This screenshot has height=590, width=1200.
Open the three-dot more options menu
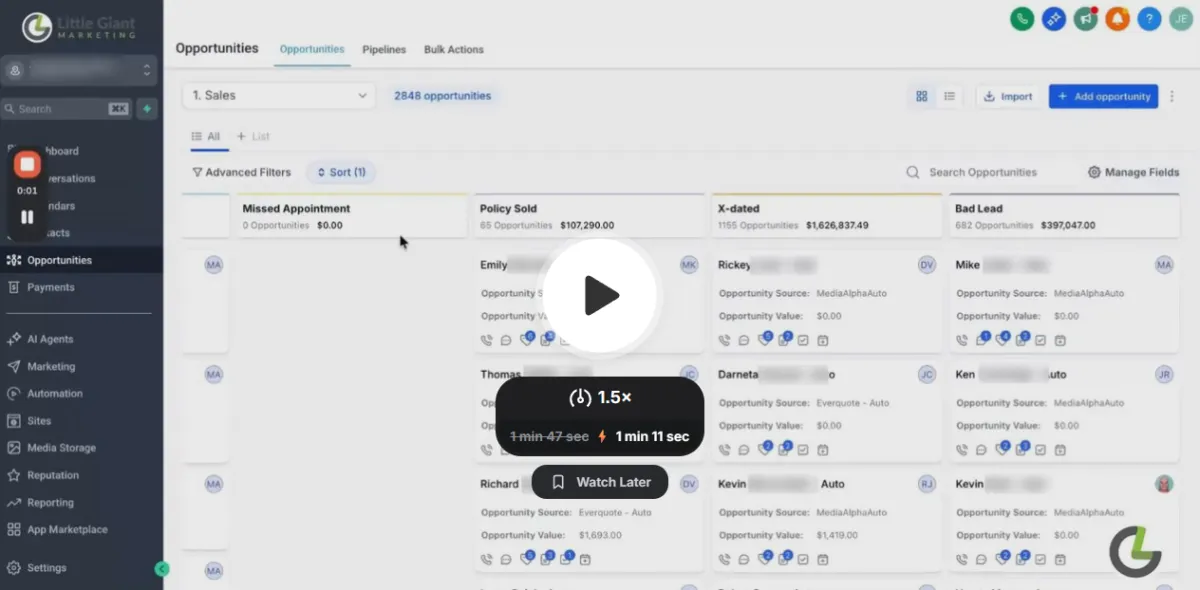pos(1172,96)
